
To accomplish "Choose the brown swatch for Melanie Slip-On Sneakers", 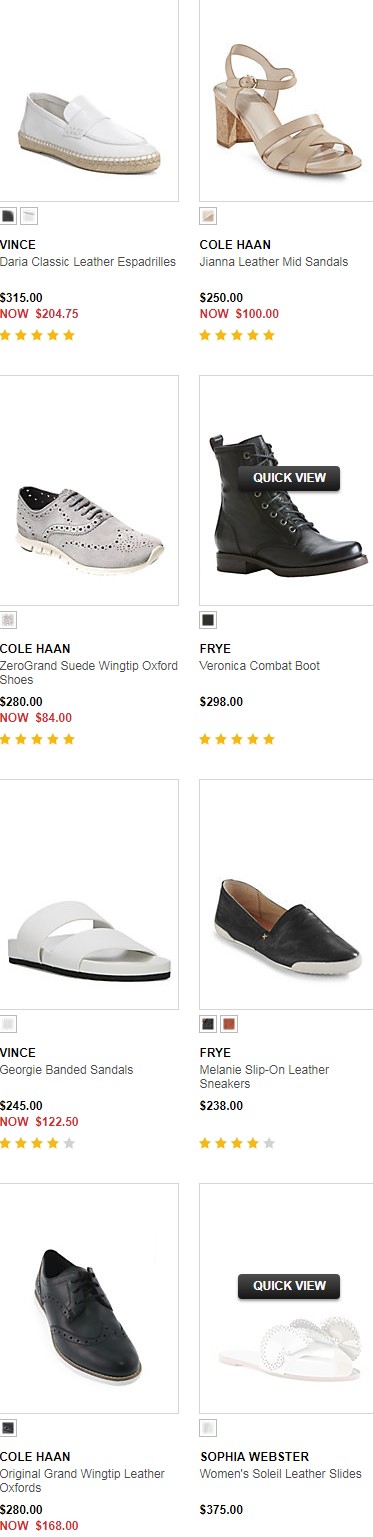I will pos(229,1024).
